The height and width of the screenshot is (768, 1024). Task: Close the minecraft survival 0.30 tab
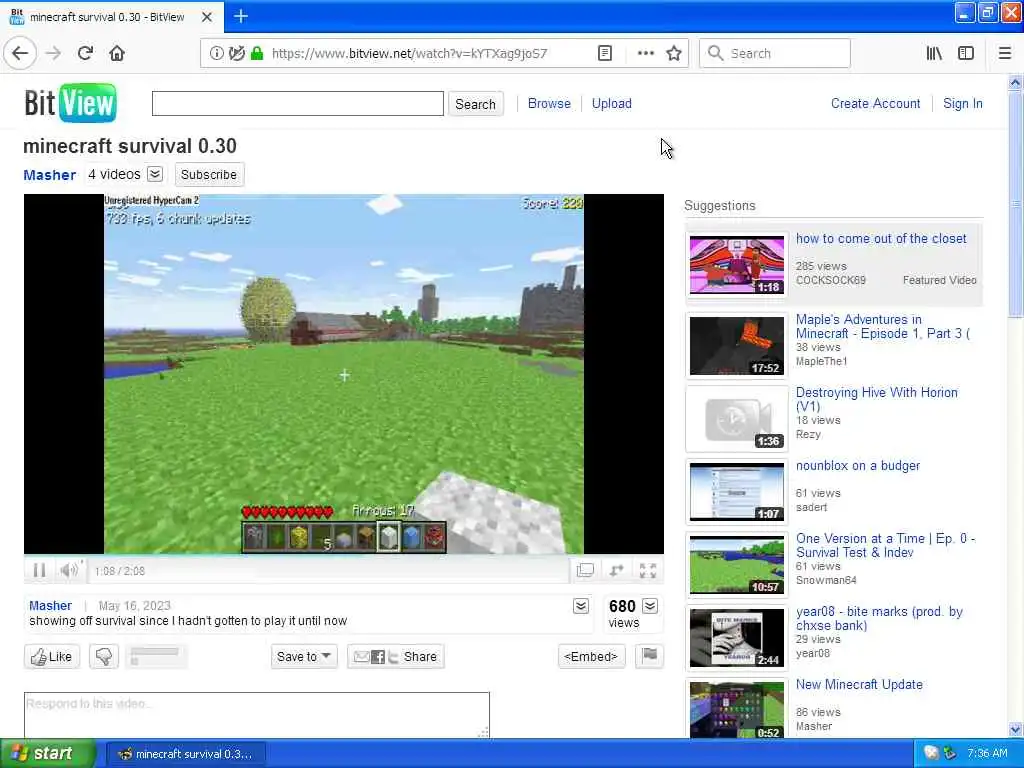click(206, 17)
